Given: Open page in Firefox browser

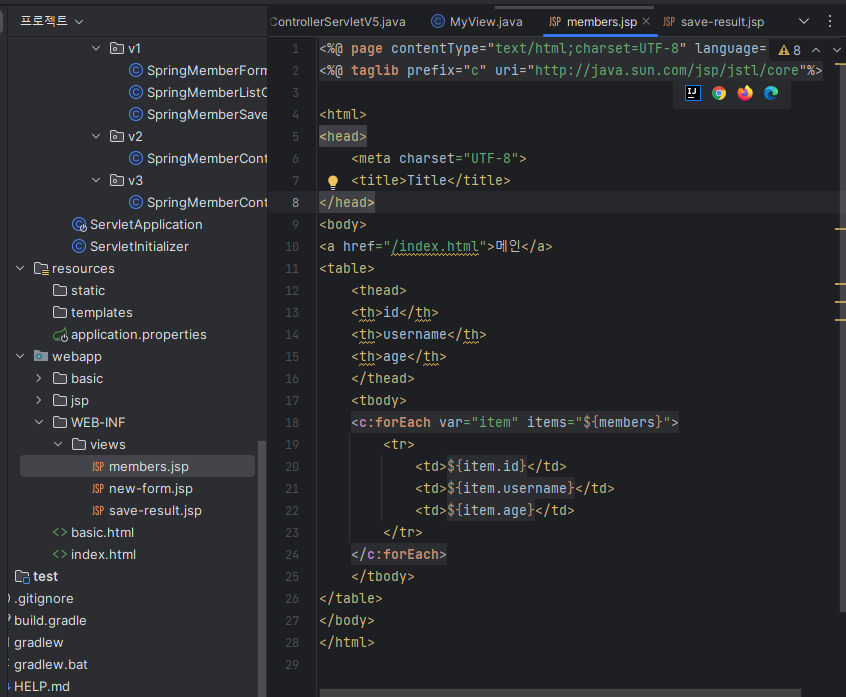Looking at the screenshot, I should click(745, 93).
